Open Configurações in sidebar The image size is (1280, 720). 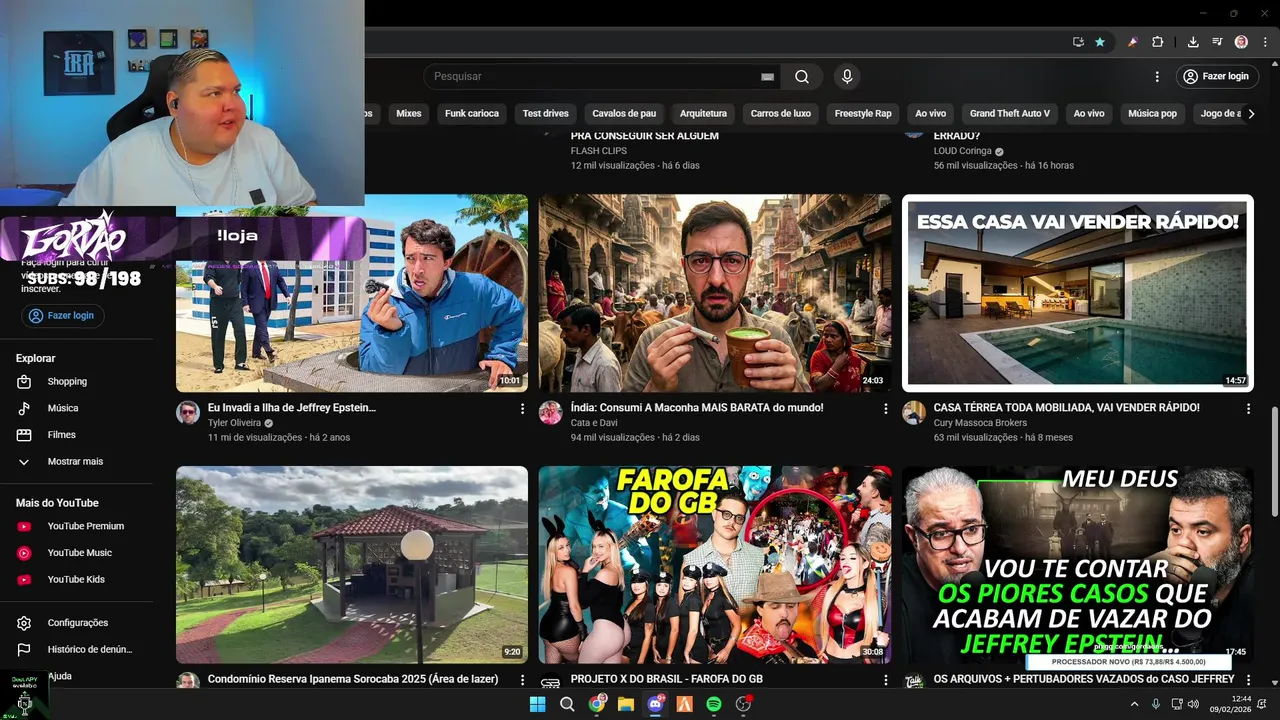click(x=76, y=623)
